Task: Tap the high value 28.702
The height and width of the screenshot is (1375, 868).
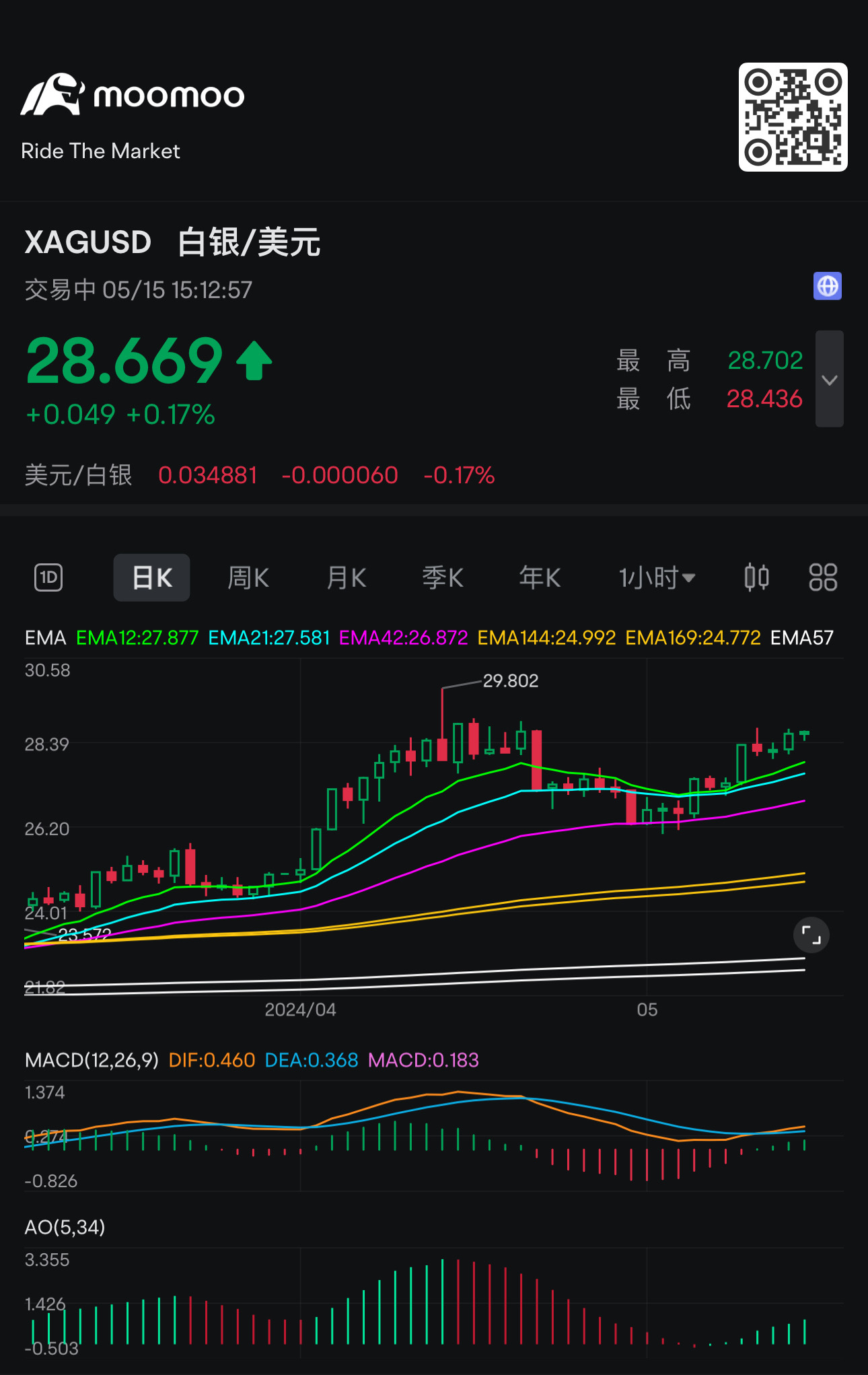Action: (765, 361)
